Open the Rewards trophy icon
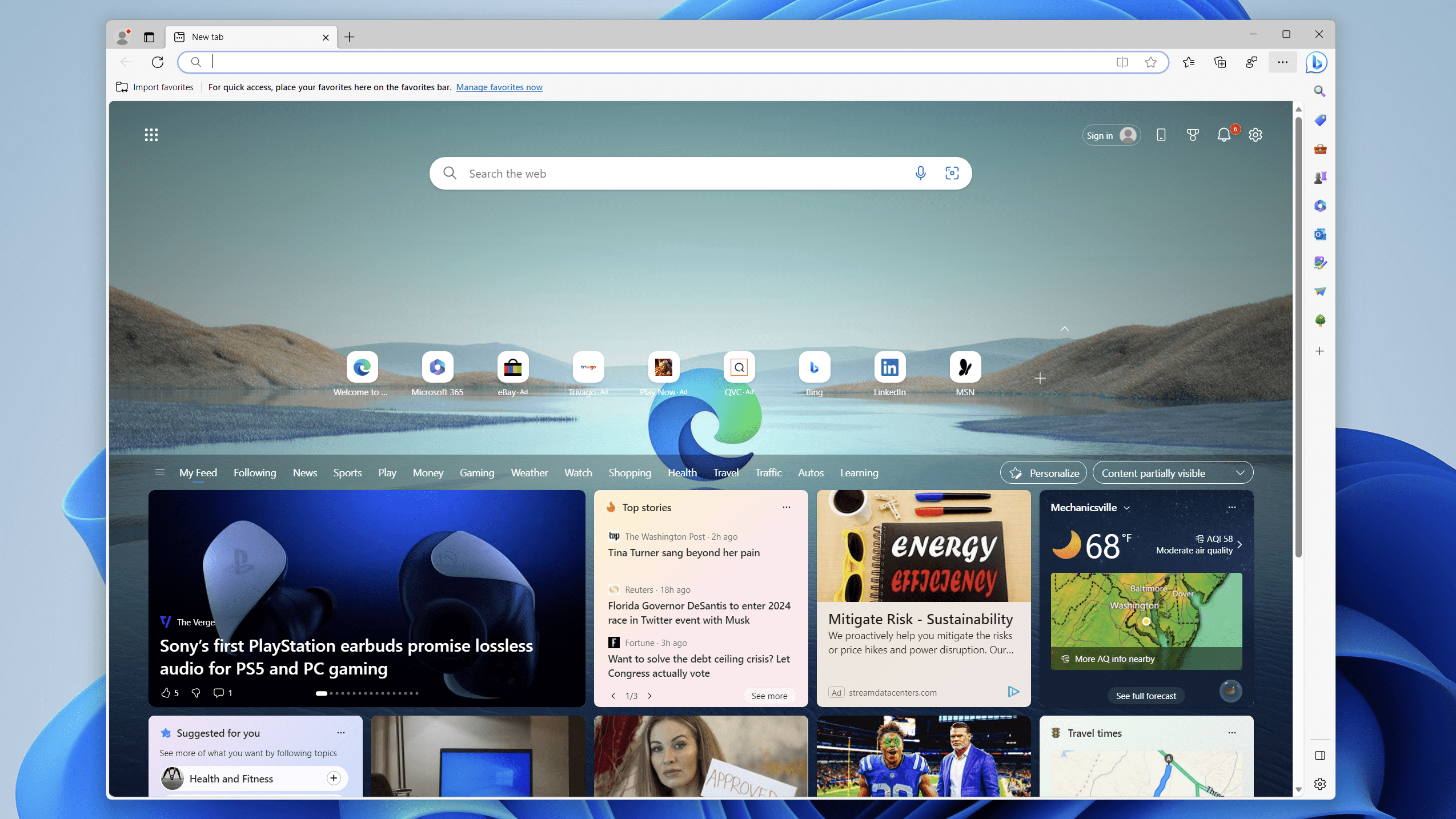 point(1193,135)
